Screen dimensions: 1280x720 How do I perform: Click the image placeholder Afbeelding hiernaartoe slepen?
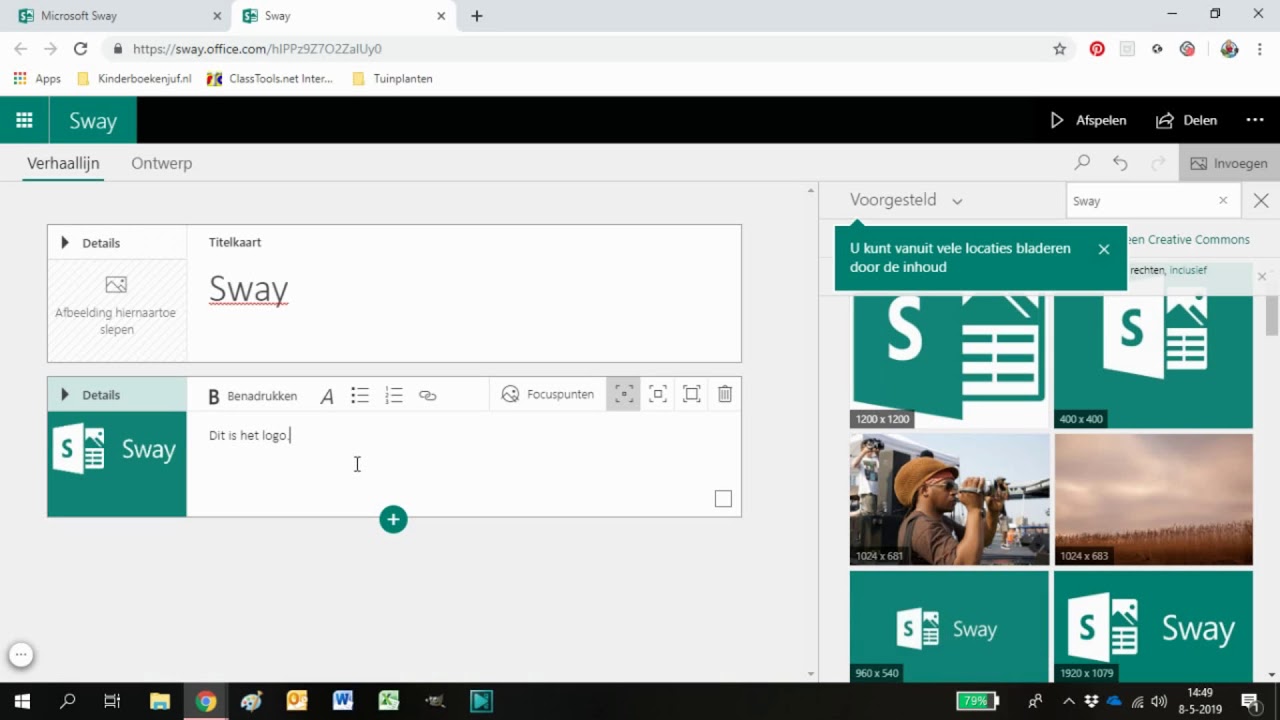(x=116, y=310)
